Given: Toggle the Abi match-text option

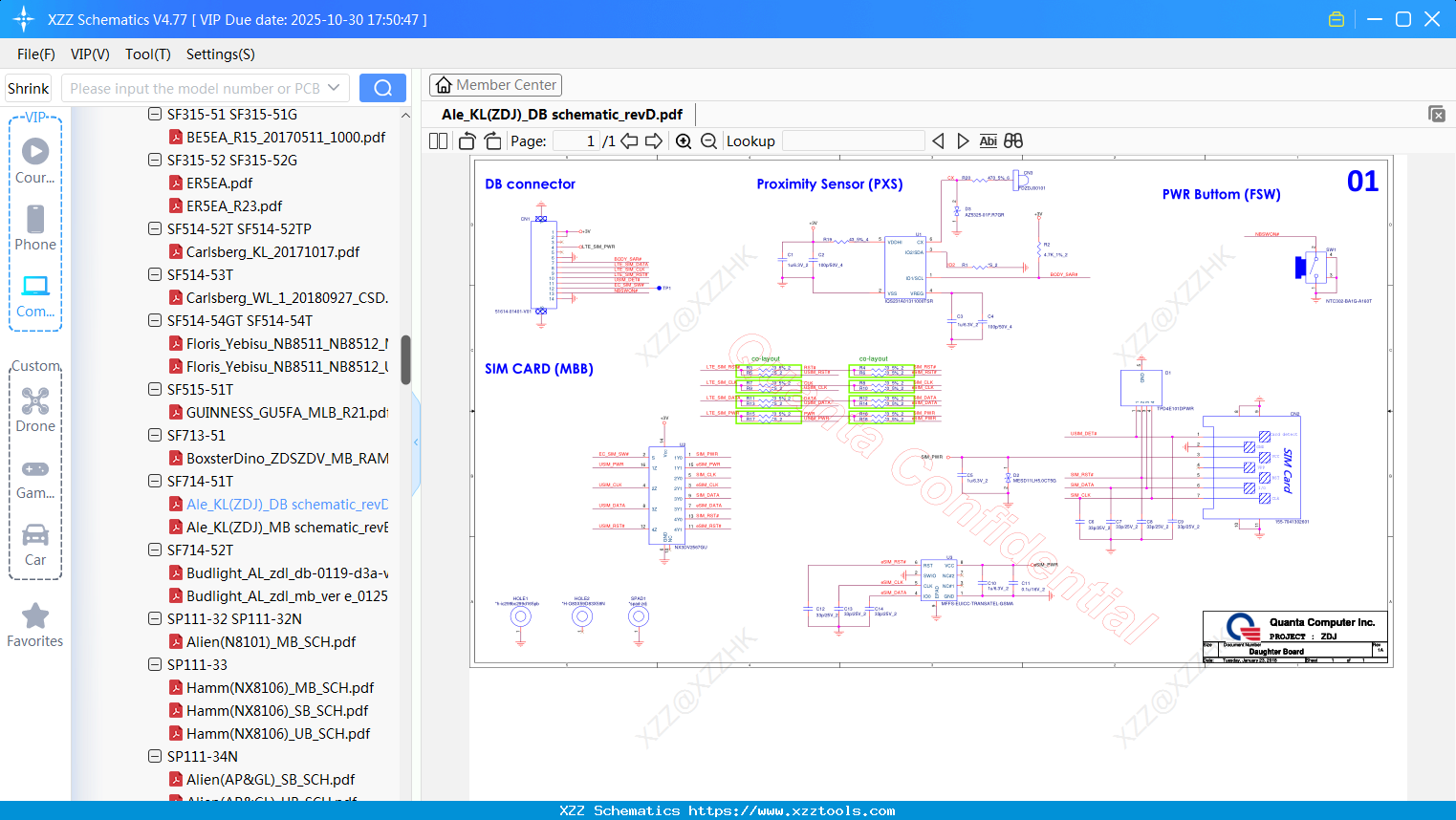Looking at the screenshot, I should [x=988, y=141].
